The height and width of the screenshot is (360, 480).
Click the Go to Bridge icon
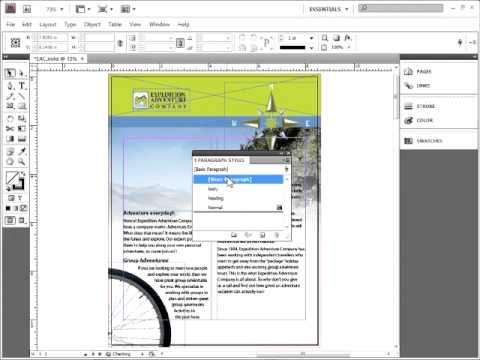(x=27, y=9)
